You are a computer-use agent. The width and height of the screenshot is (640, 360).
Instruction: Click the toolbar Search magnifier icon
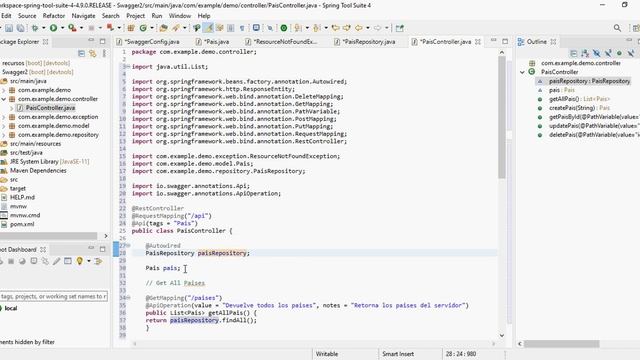tap(617, 28)
